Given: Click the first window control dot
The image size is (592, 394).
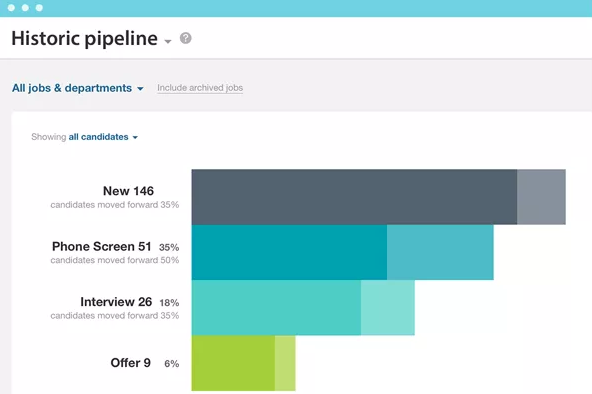Looking at the screenshot, I should [11, 8].
